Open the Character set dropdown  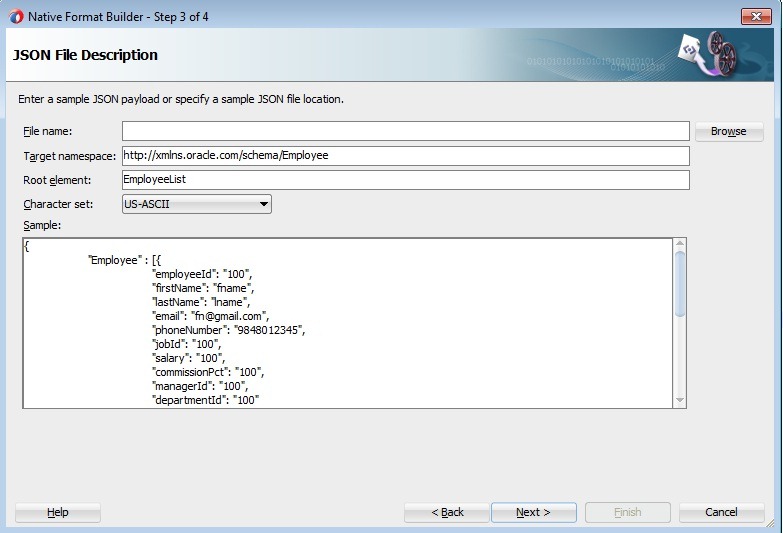196,204
